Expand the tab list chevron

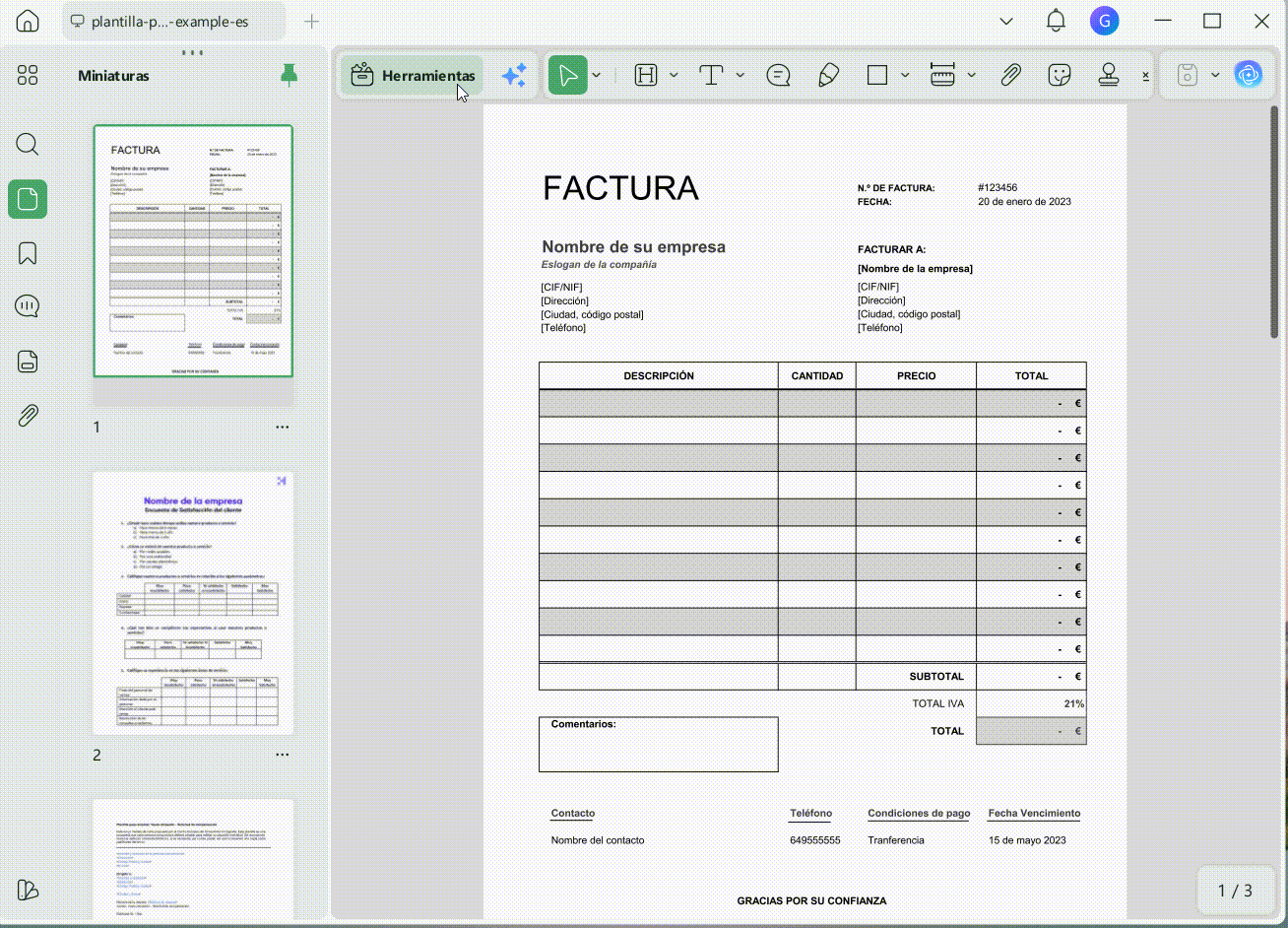click(1006, 22)
